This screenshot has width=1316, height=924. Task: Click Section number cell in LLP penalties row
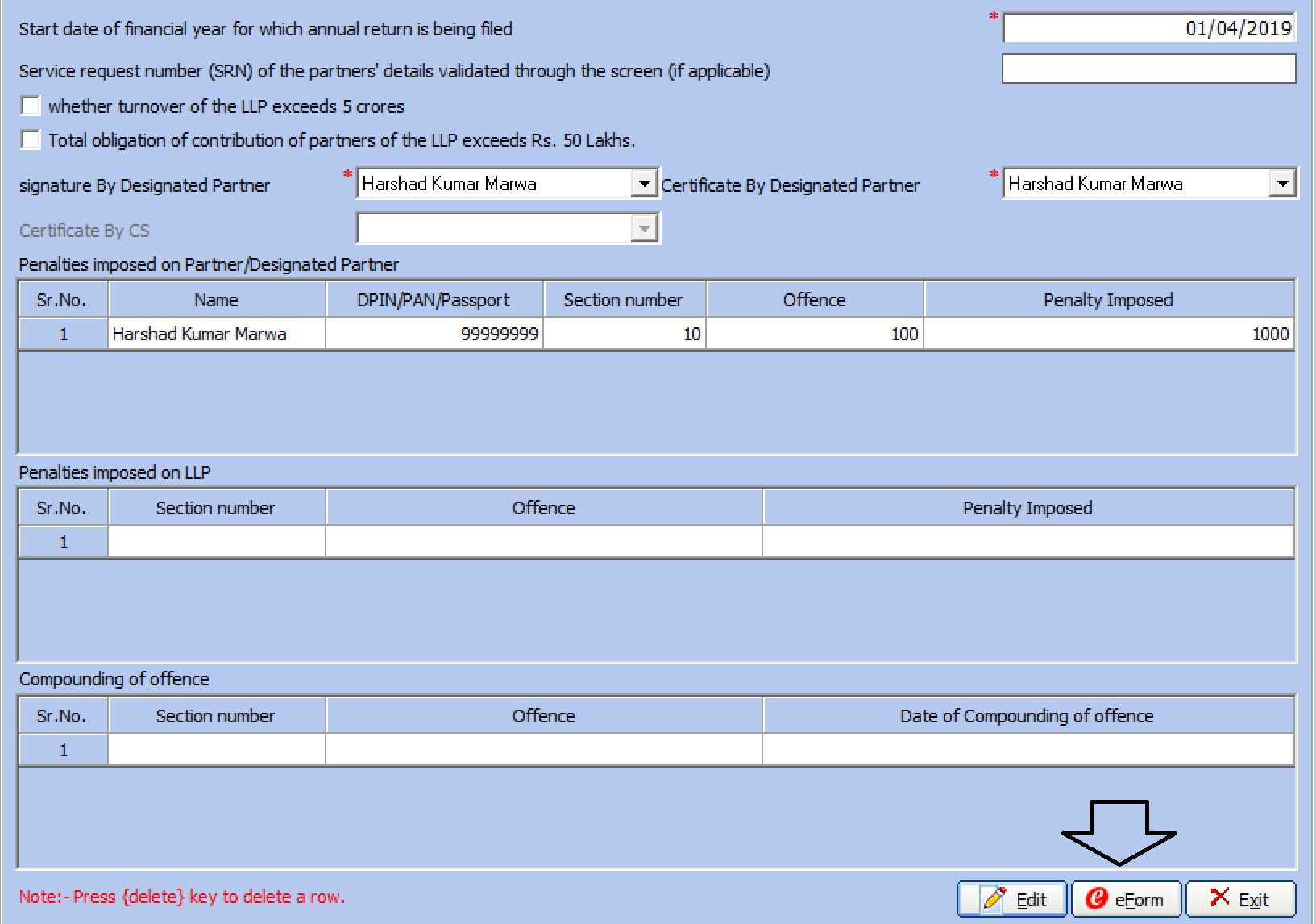pyautogui.click(x=217, y=542)
